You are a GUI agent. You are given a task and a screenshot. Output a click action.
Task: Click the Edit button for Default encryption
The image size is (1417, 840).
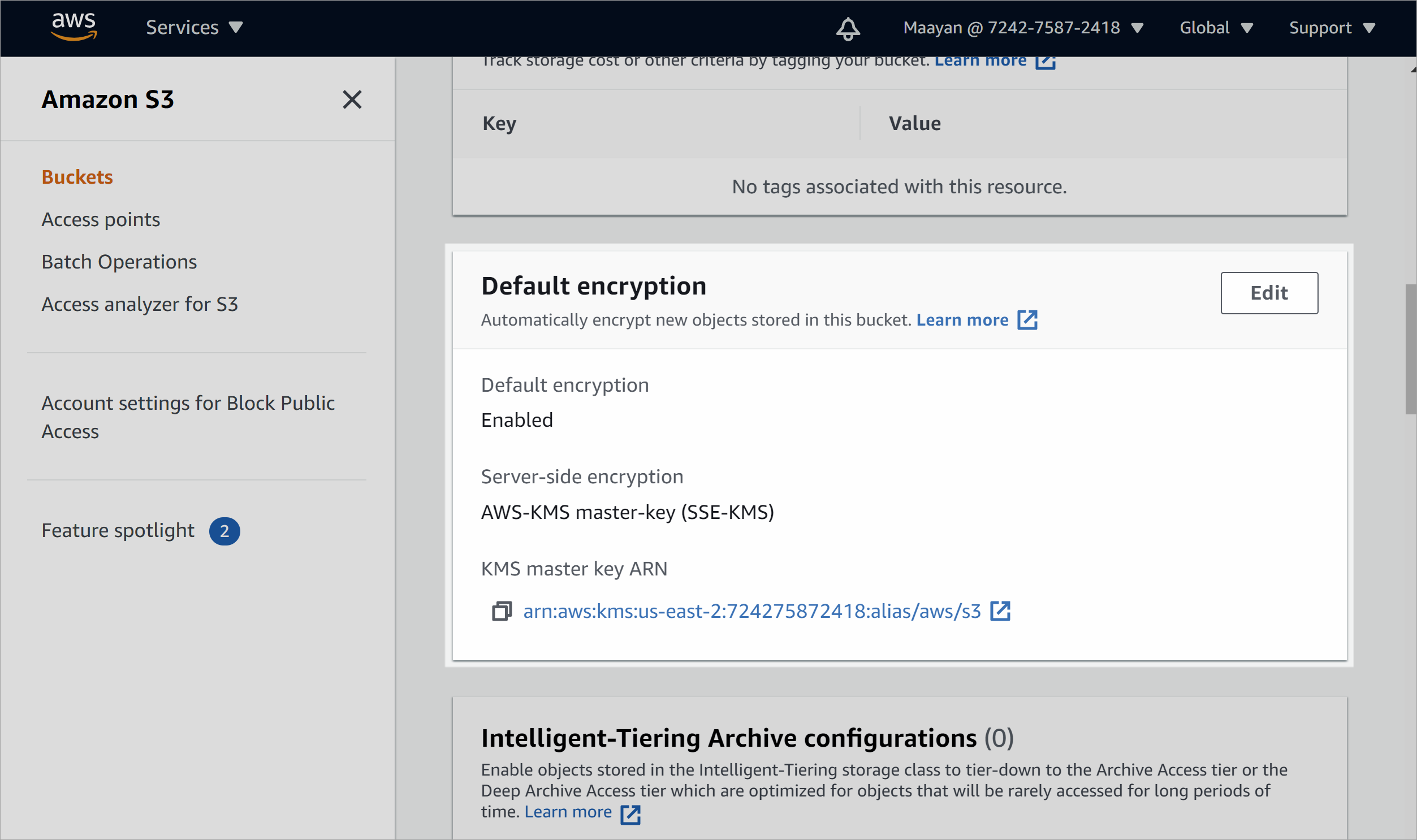[1269, 293]
